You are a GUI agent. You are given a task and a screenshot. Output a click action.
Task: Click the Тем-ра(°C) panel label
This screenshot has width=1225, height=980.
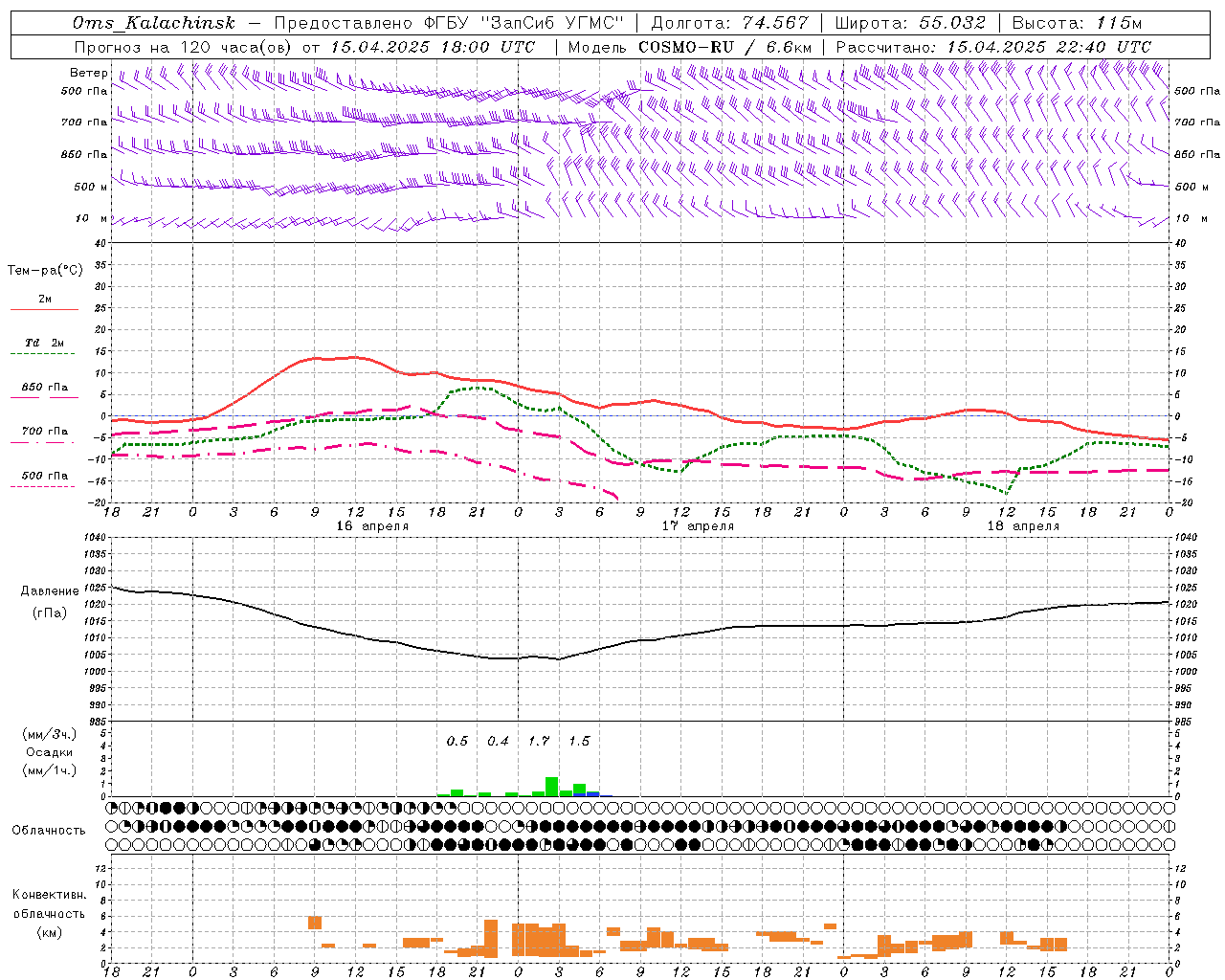(45, 271)
